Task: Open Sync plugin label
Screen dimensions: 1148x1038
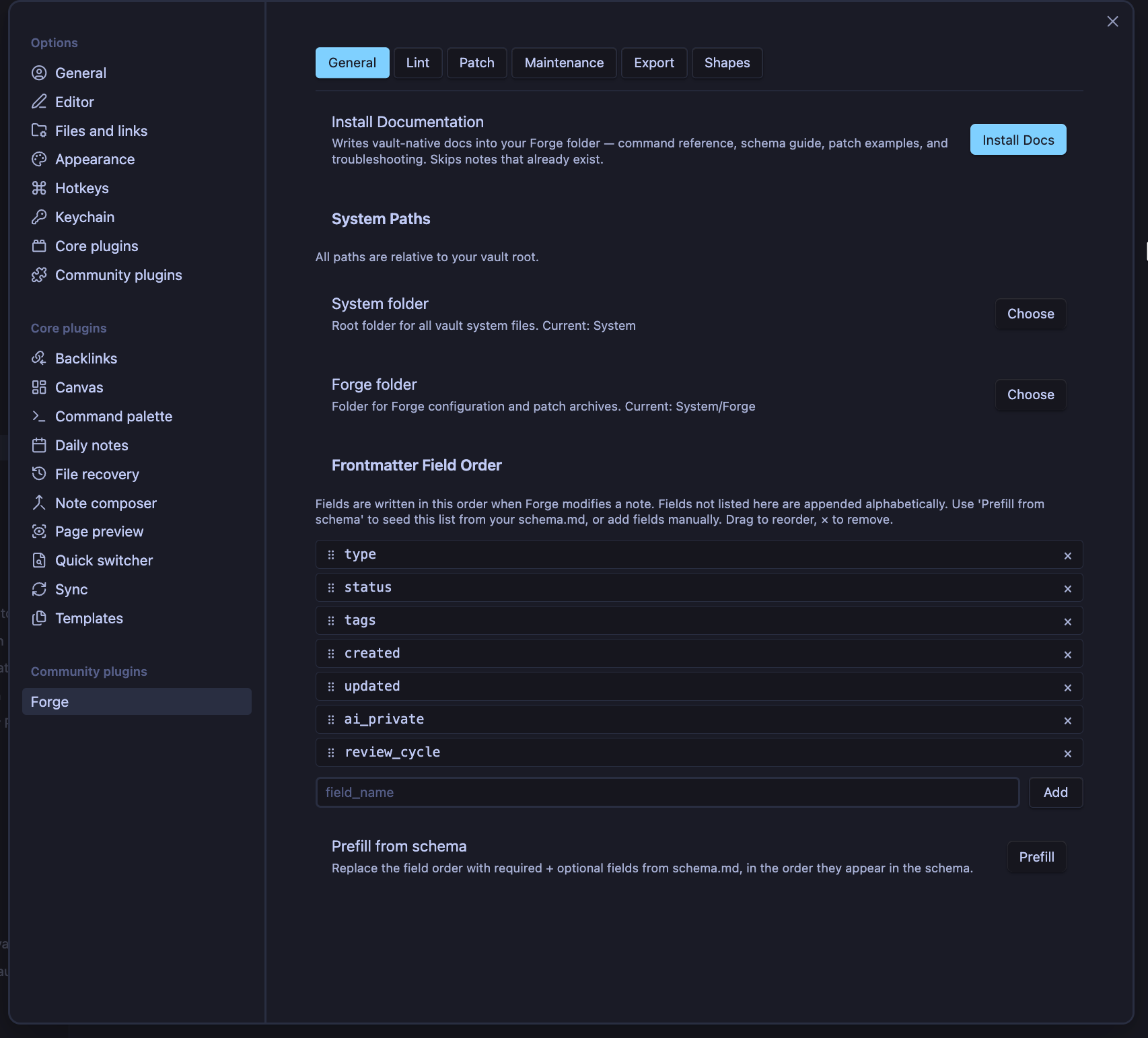Action: pyautogui.click(x=71, y=589)
